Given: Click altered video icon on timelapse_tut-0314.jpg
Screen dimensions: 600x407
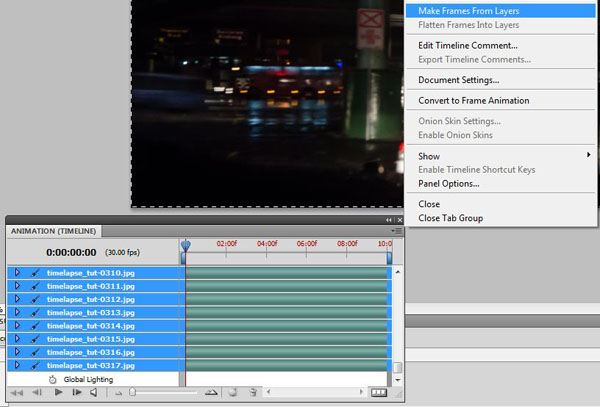Looking at the screenshot, I should pos(35,326).
